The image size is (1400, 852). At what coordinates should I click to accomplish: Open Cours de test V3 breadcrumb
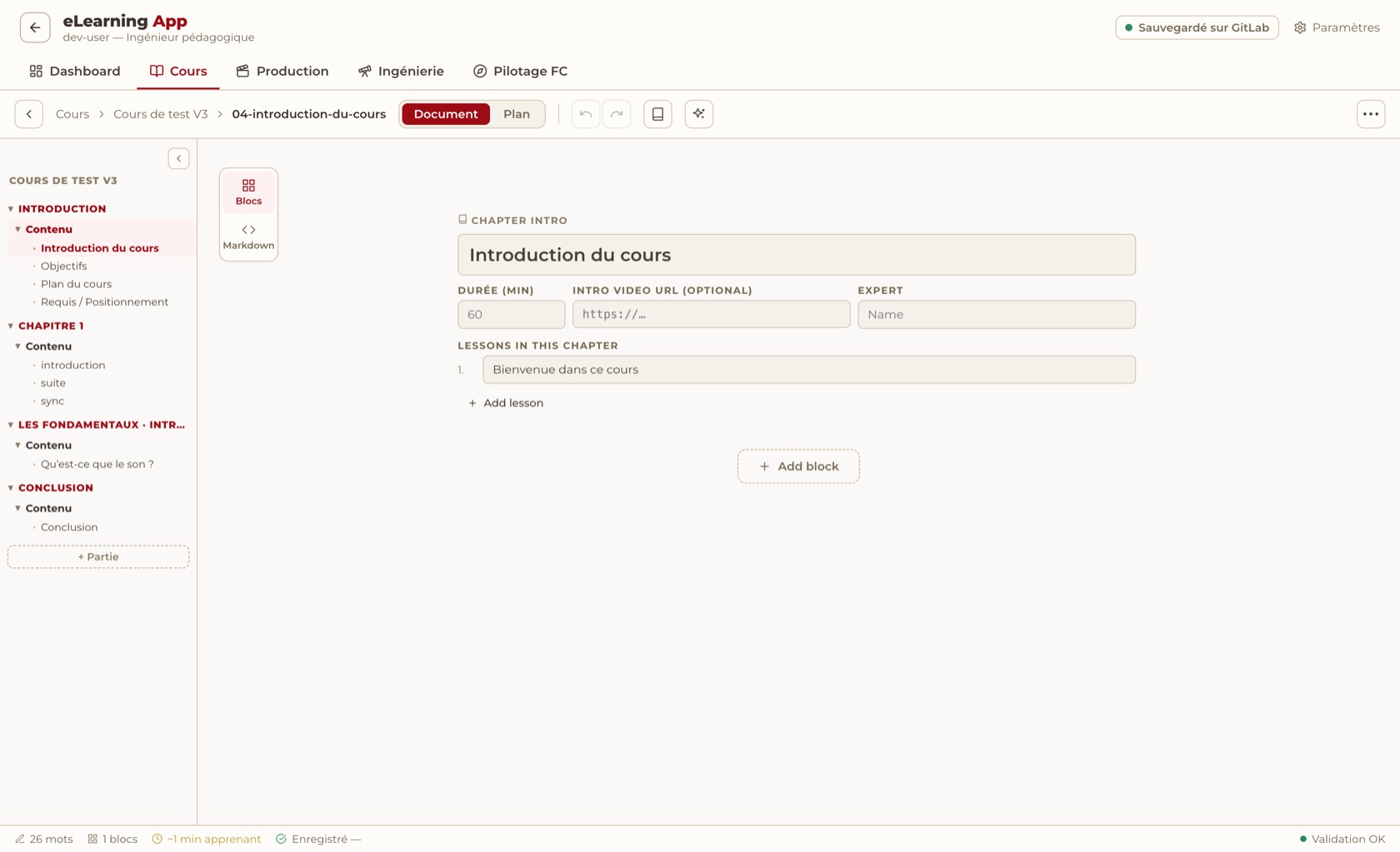point(161,114)
